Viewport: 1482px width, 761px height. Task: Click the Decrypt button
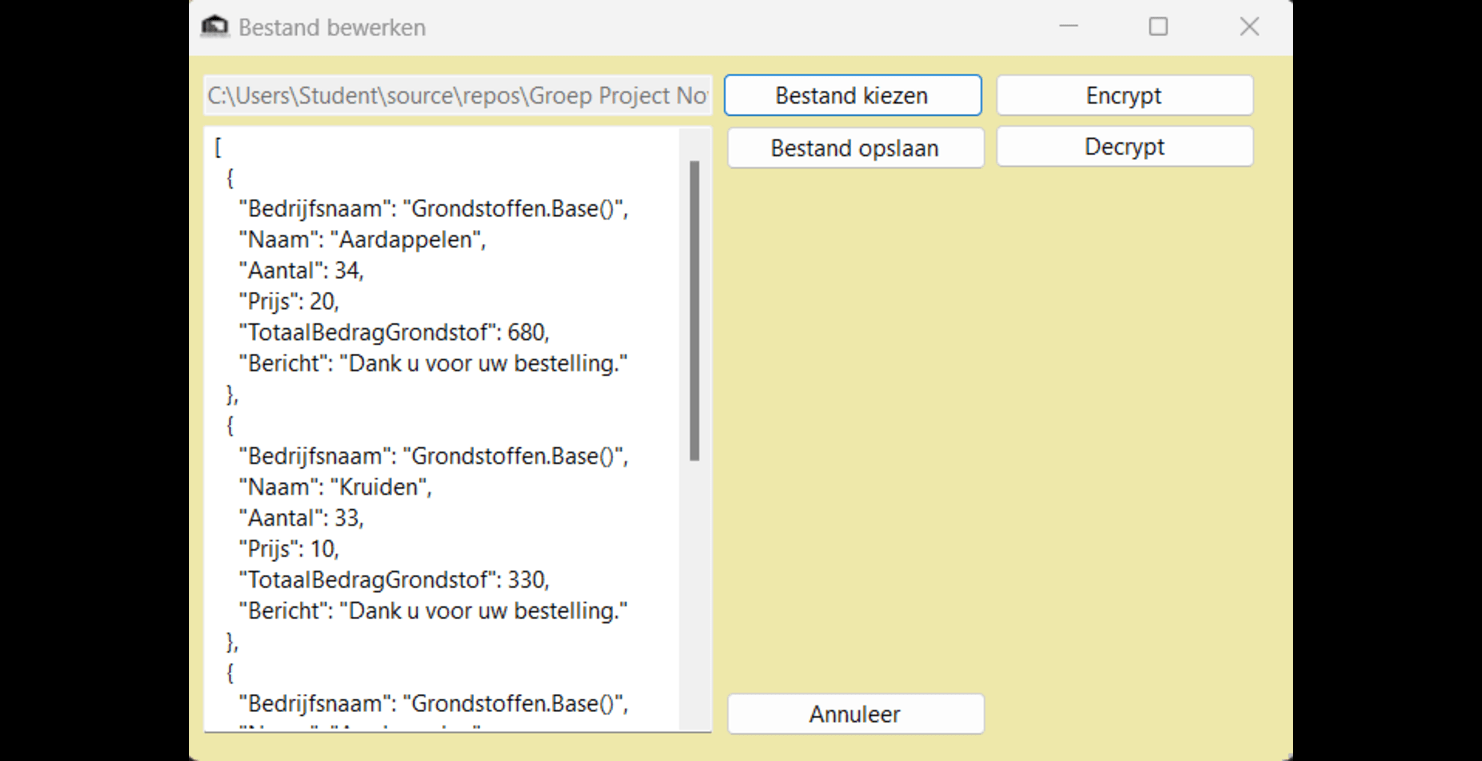click(x=1125, y=147)
